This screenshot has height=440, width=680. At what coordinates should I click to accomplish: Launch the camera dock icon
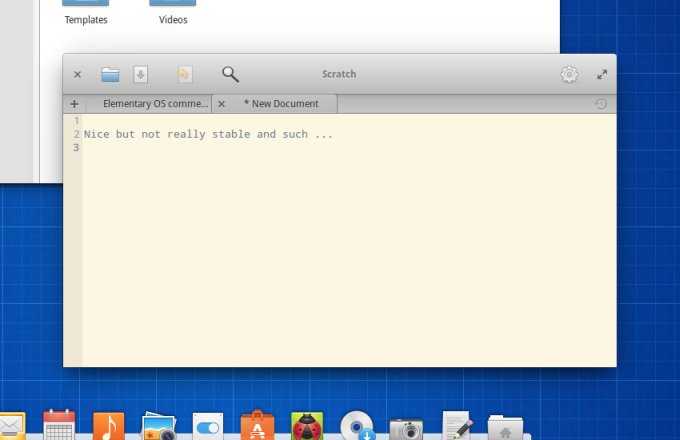(x=406, y=428)
